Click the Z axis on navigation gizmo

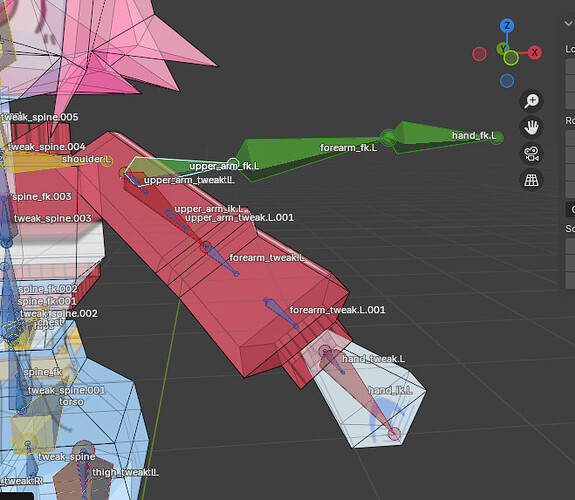[507, 26]
